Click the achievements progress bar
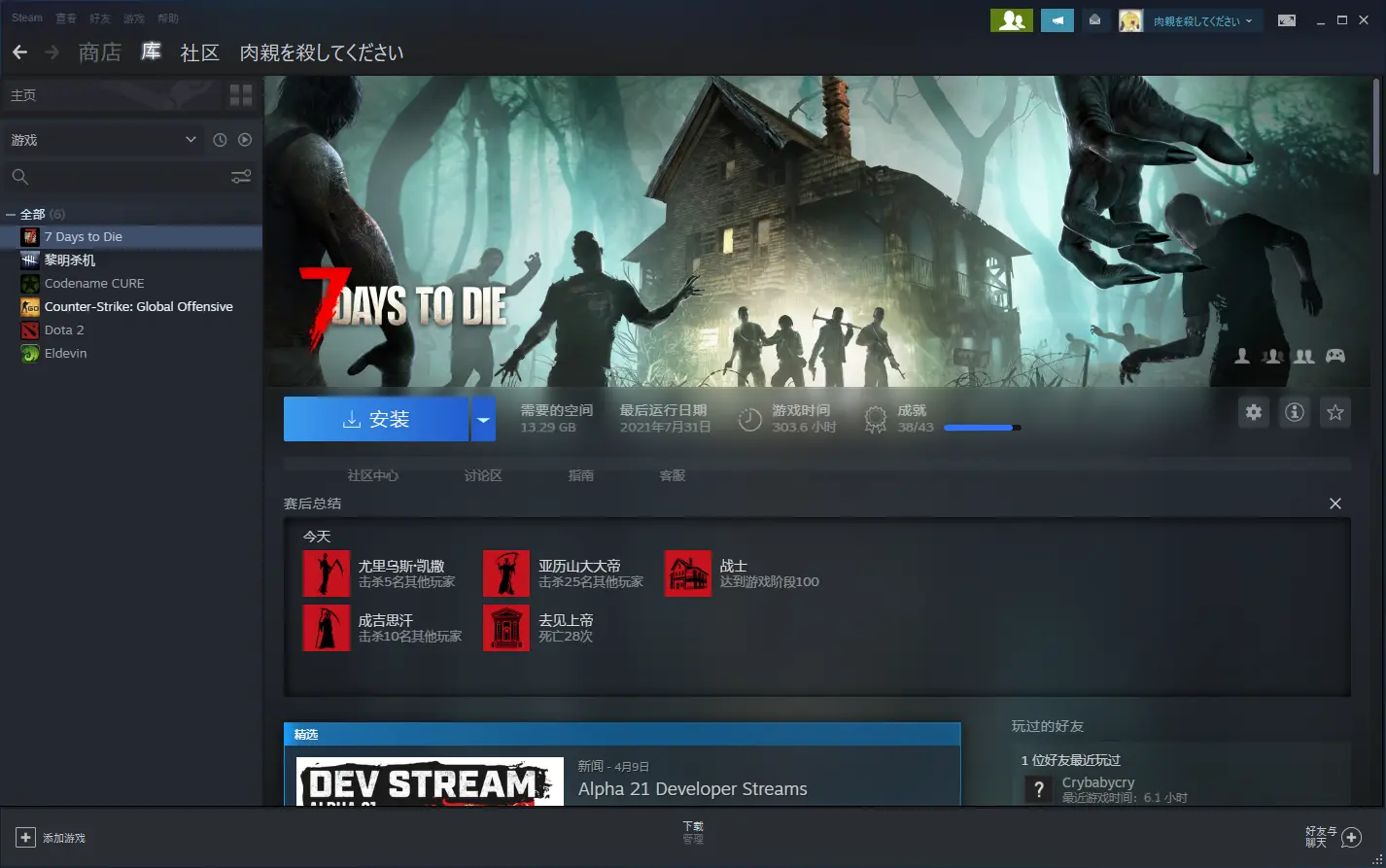This screenshot has height=868, width=1386. (982, 427)
